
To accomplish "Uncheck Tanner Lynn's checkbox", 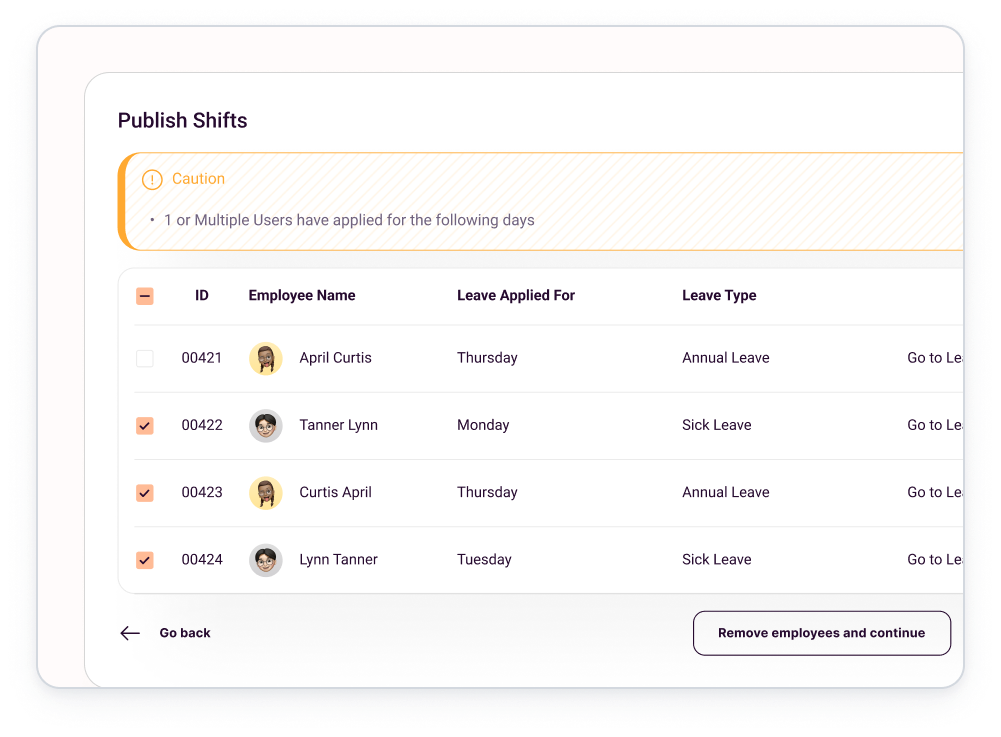I will click(x=144, y=425).
